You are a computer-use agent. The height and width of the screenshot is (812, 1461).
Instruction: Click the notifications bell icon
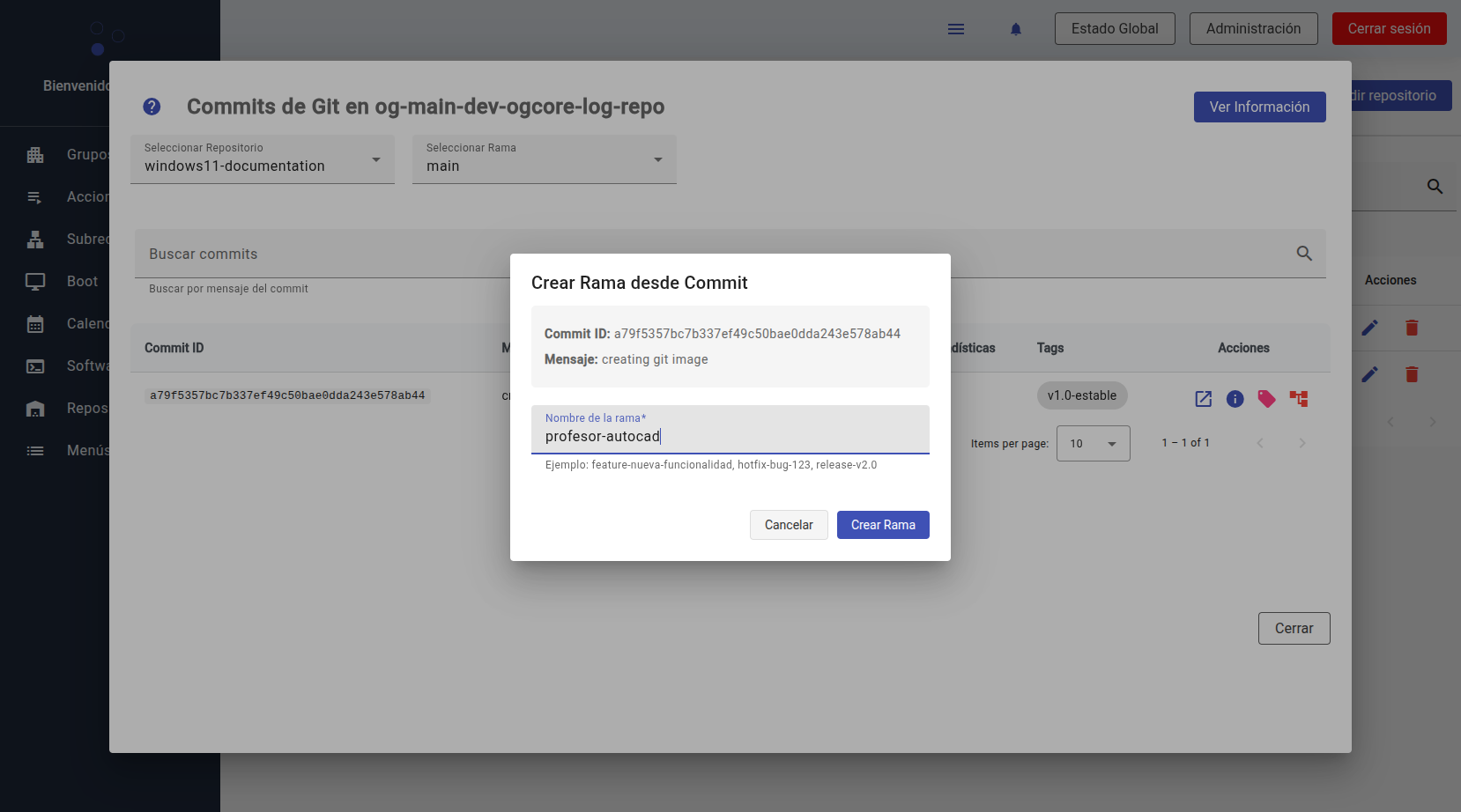pyautogui.click(x=1015, y=29)
